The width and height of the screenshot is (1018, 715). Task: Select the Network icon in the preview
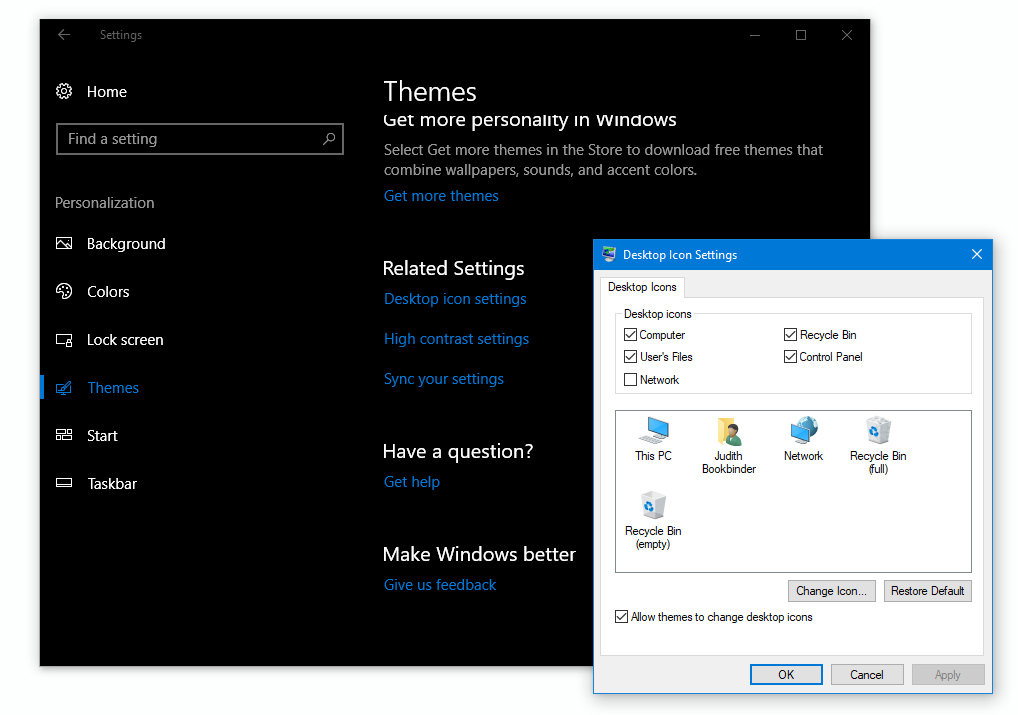(x=803, y=432)
